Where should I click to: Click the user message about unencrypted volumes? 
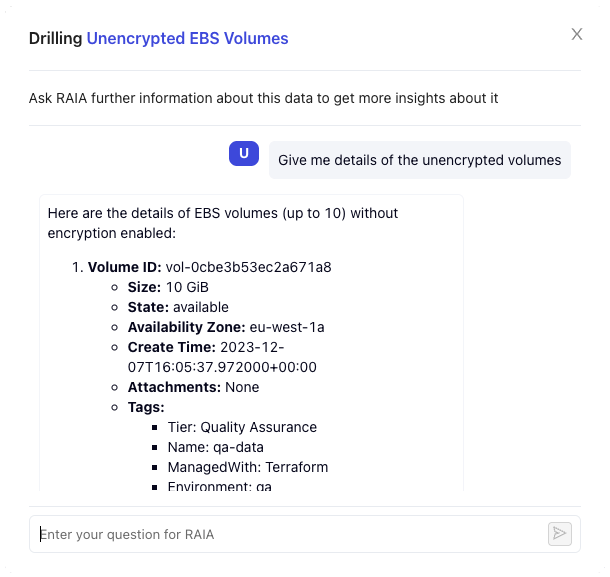[419, 160]
